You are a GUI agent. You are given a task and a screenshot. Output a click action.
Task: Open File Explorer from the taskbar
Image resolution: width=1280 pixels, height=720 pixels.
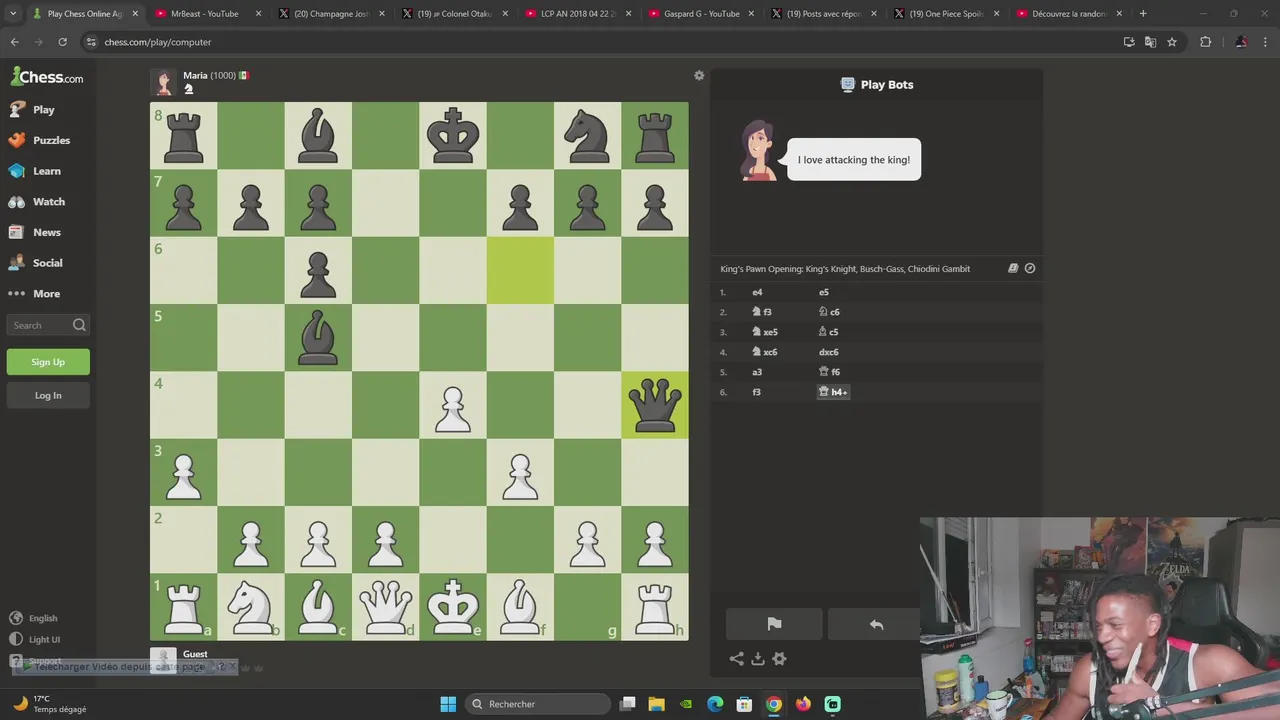(x=656, y=704)
